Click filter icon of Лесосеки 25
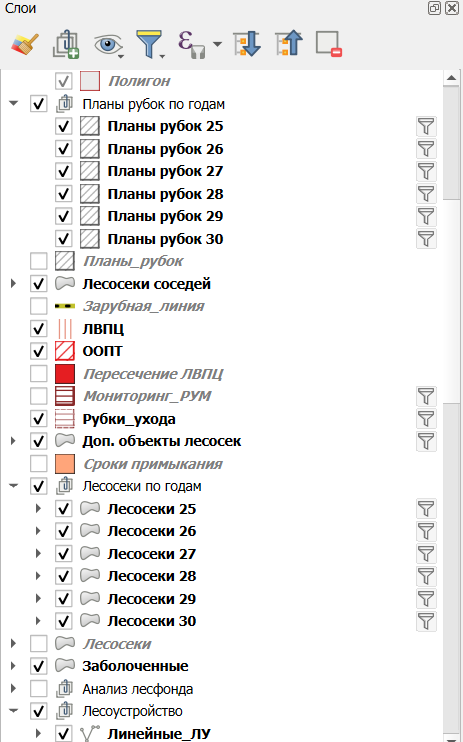The image size is (463, 742). point(426,509)
